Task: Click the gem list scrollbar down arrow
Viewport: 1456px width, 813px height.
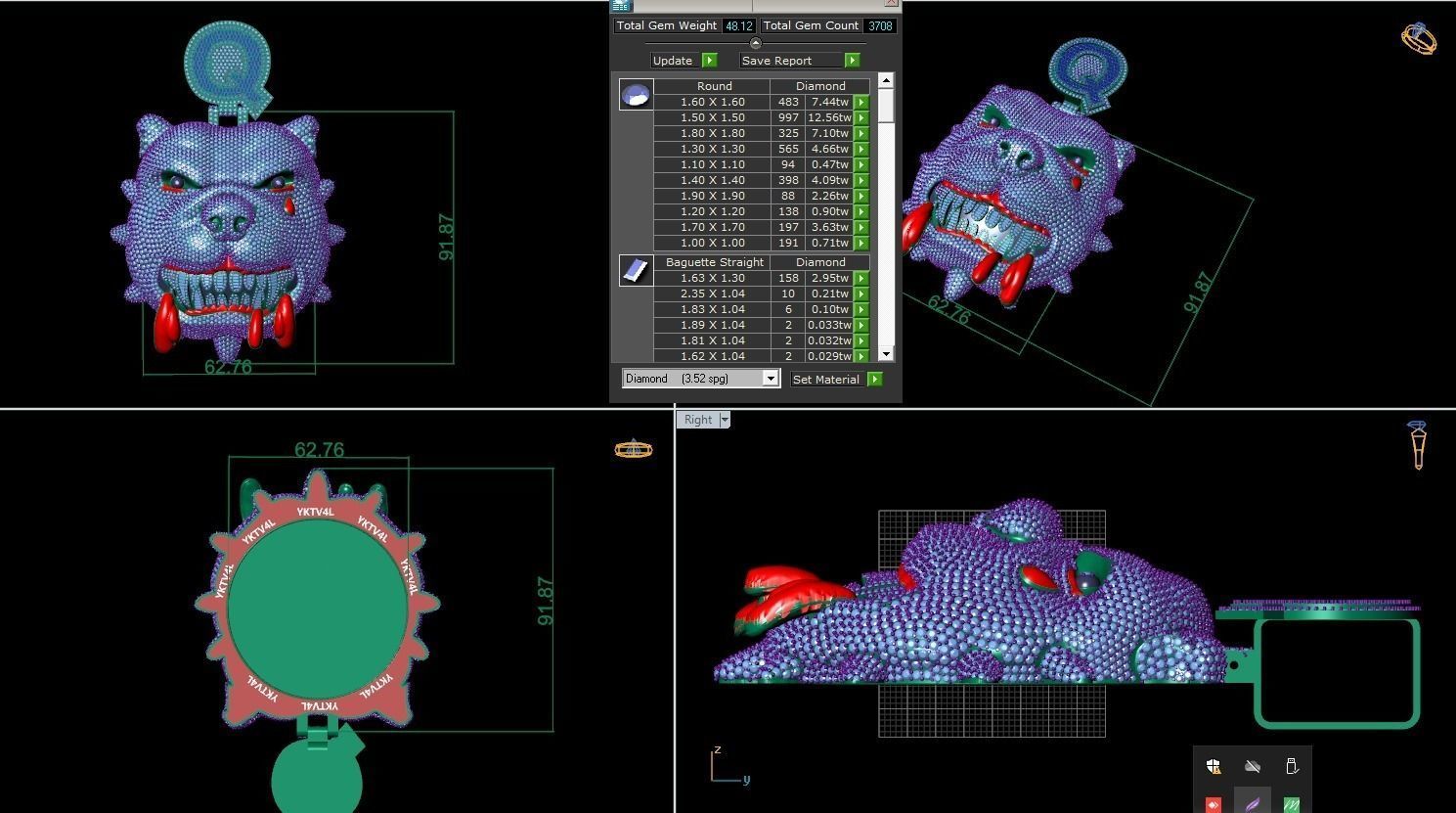Action: click(x=886, y=354)
